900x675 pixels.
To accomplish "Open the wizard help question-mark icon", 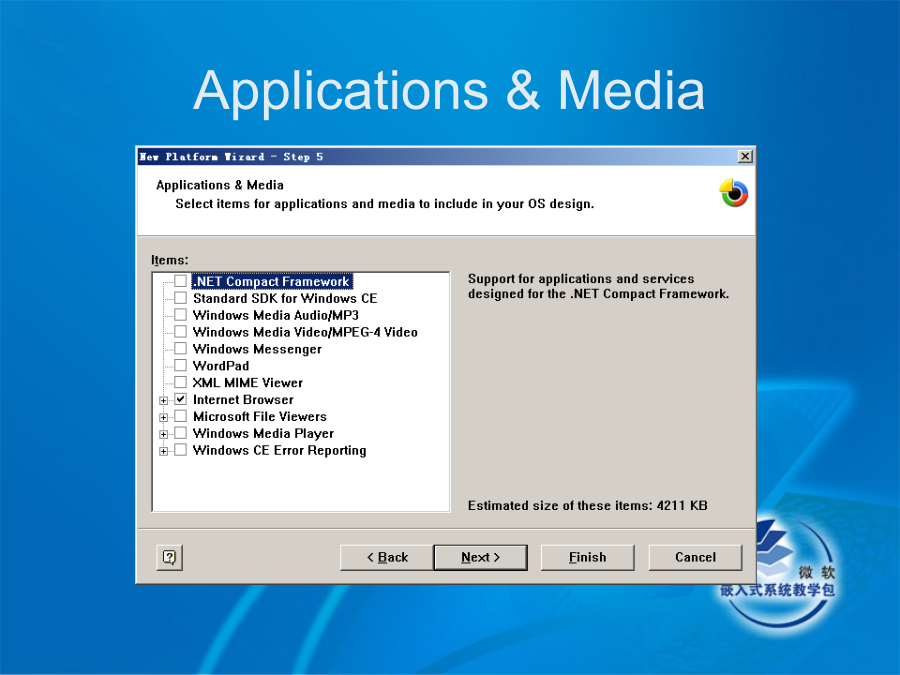I will (169, 557).
